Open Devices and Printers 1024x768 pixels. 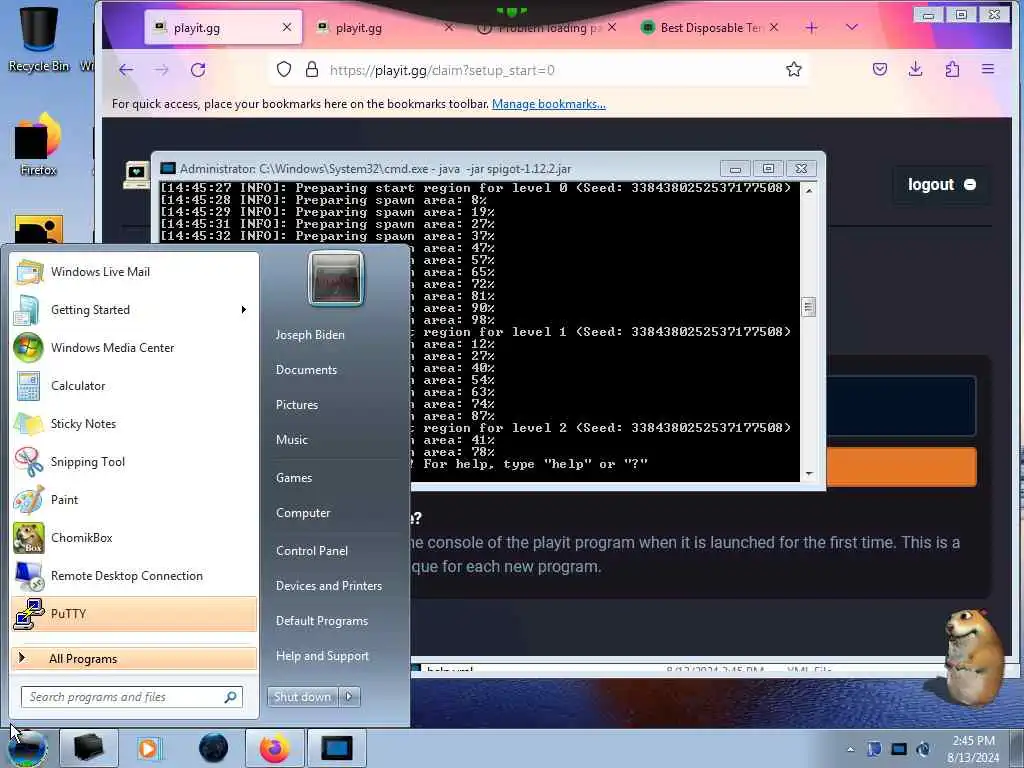point(328,586)
